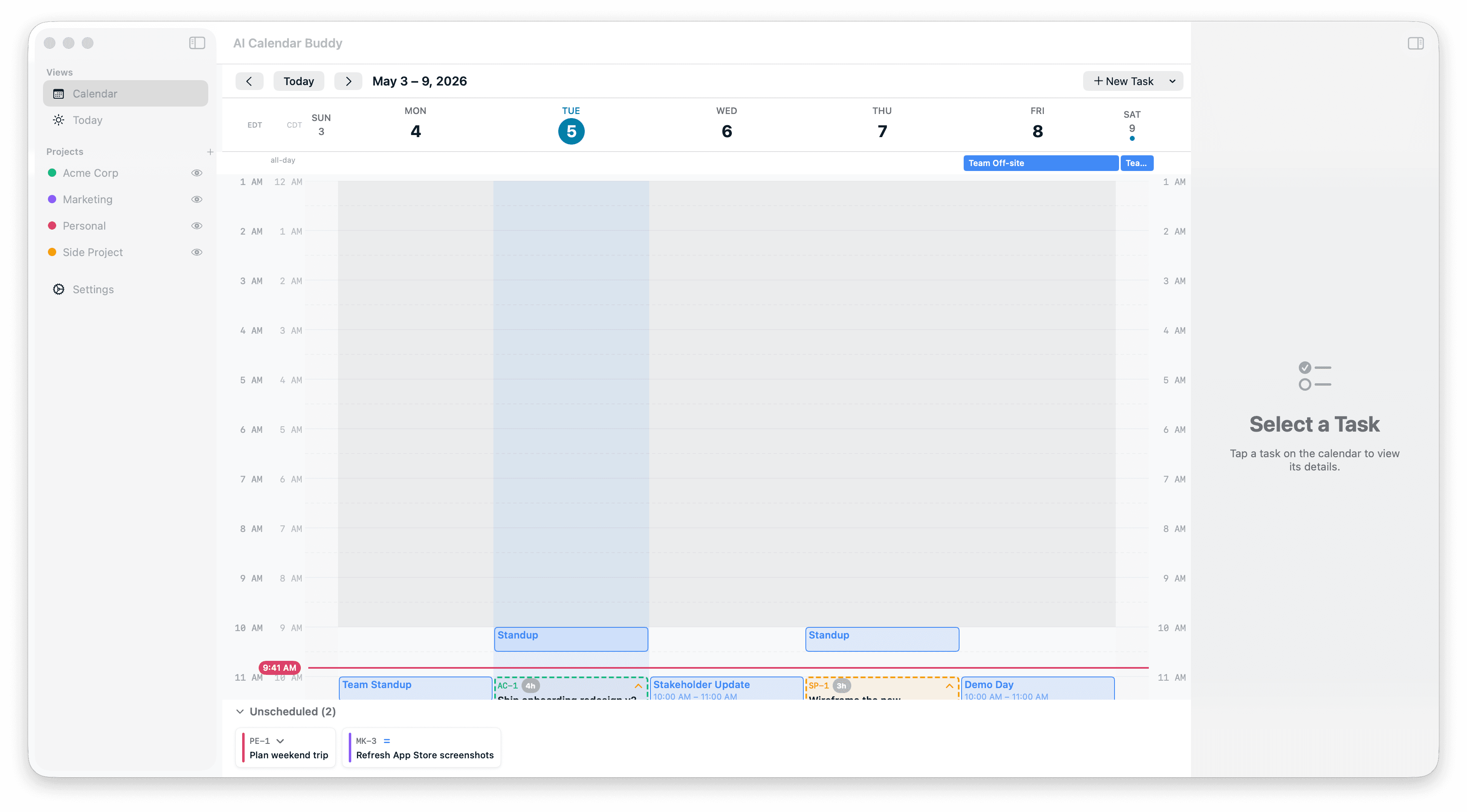The image size is (1467, 812).
Task: Toggle the right inspector panel icon
Action: click(1416, 43)
